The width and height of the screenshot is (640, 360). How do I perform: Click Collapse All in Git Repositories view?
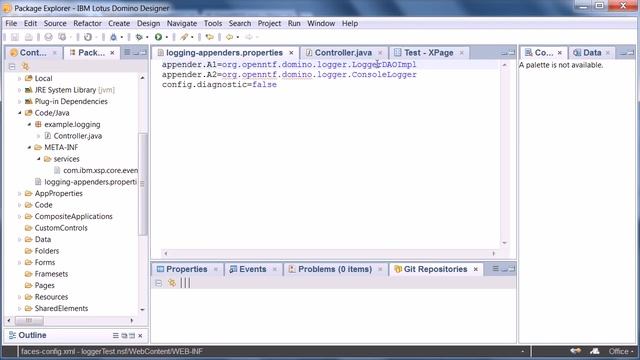159,283
